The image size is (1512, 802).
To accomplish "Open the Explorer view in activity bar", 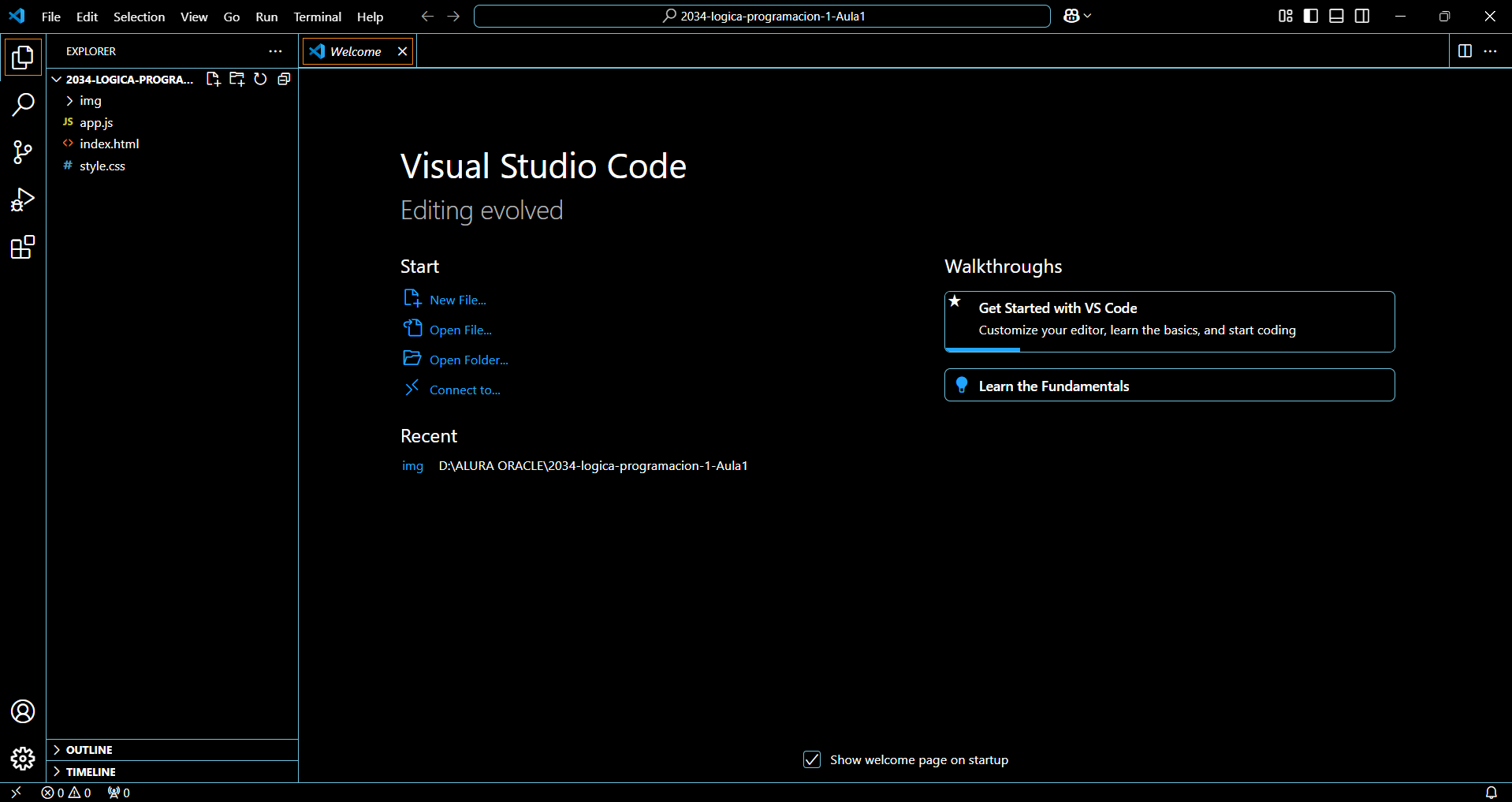I will (23, 57).
